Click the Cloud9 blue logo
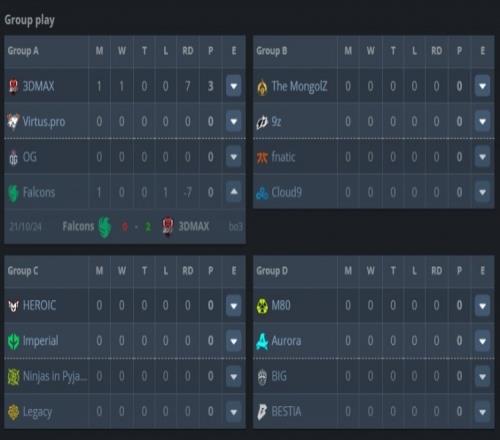 [262, 193]
